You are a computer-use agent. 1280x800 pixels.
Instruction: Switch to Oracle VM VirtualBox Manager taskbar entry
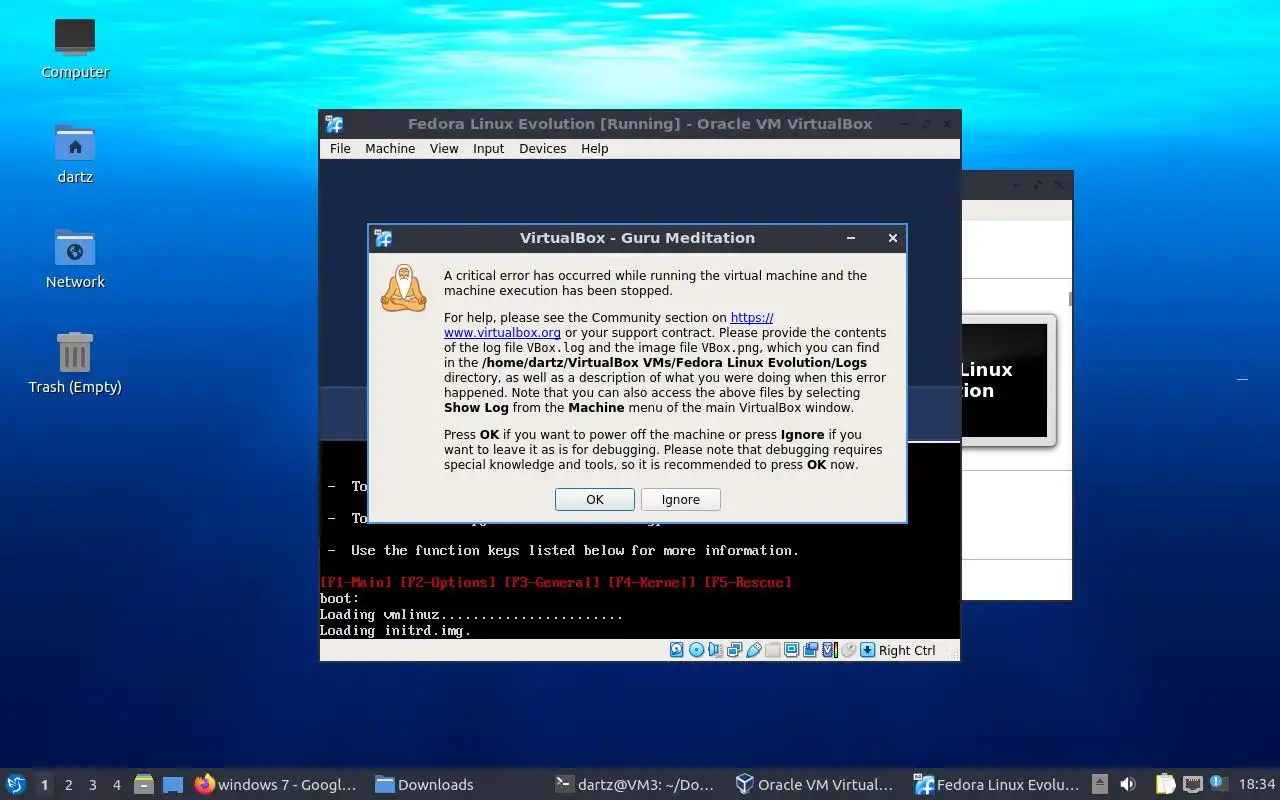(814, 785)
